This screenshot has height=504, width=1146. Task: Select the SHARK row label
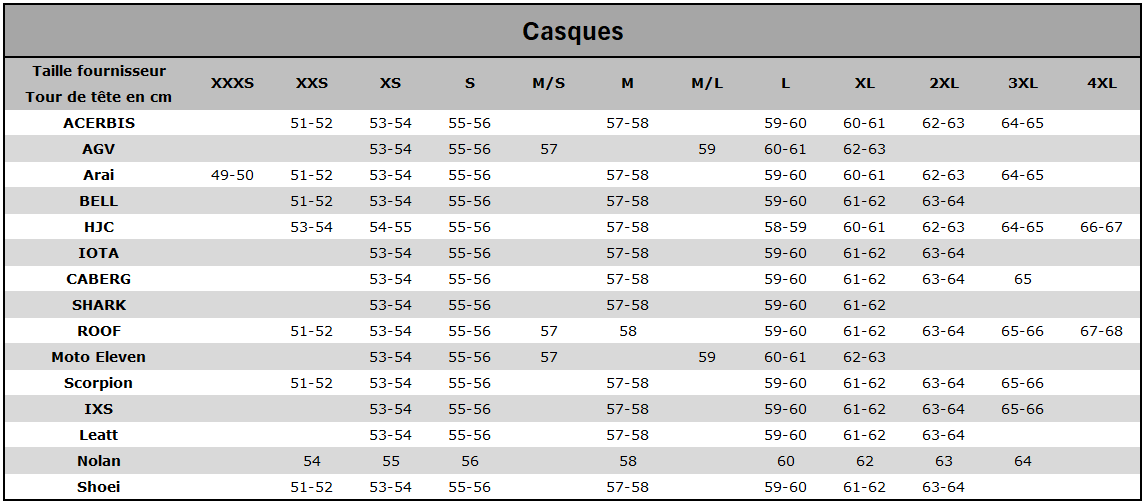(99, 305)
